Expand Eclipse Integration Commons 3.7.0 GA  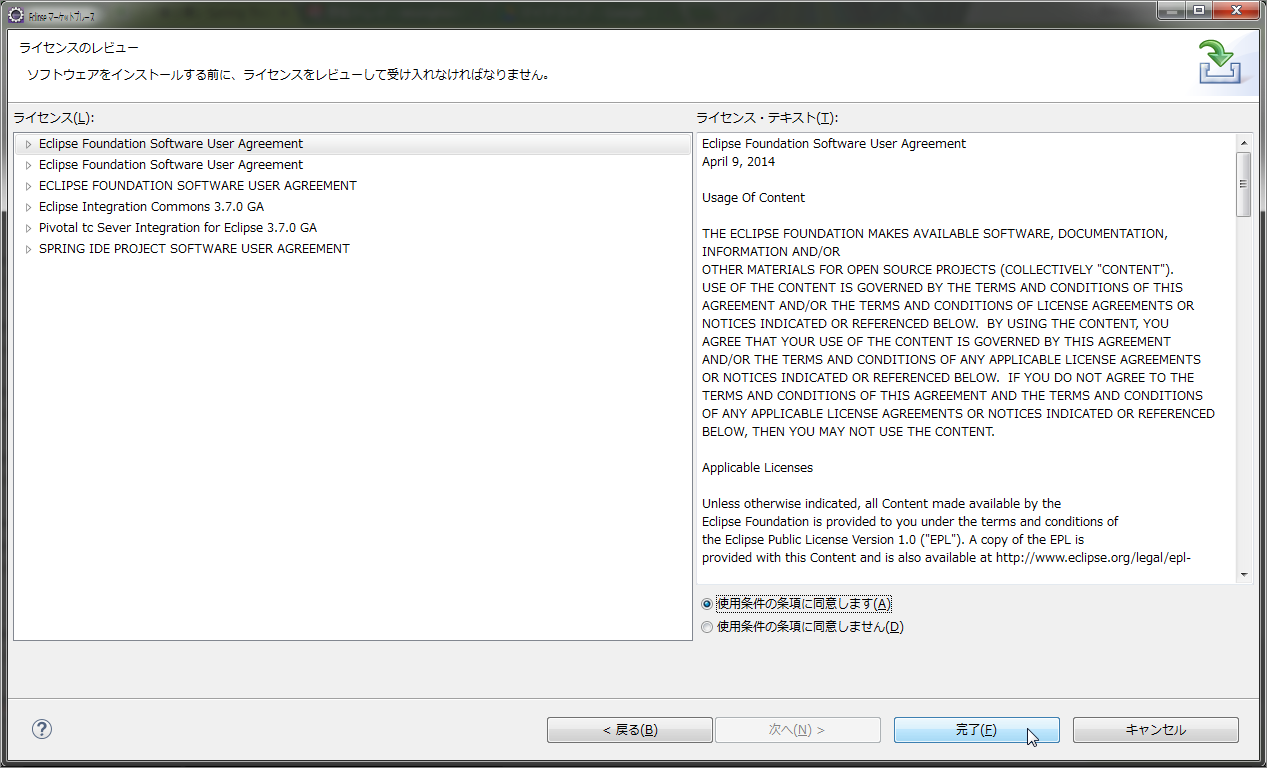(x=27, y=206)
